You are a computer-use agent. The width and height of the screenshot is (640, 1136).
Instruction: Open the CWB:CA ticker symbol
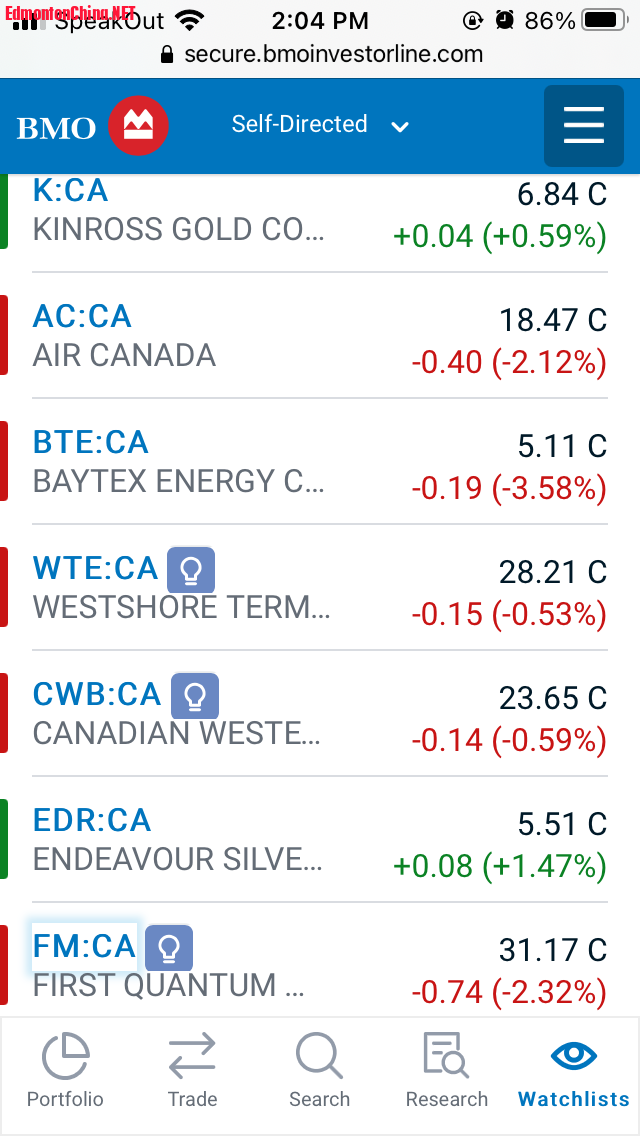tap(97, 694)
